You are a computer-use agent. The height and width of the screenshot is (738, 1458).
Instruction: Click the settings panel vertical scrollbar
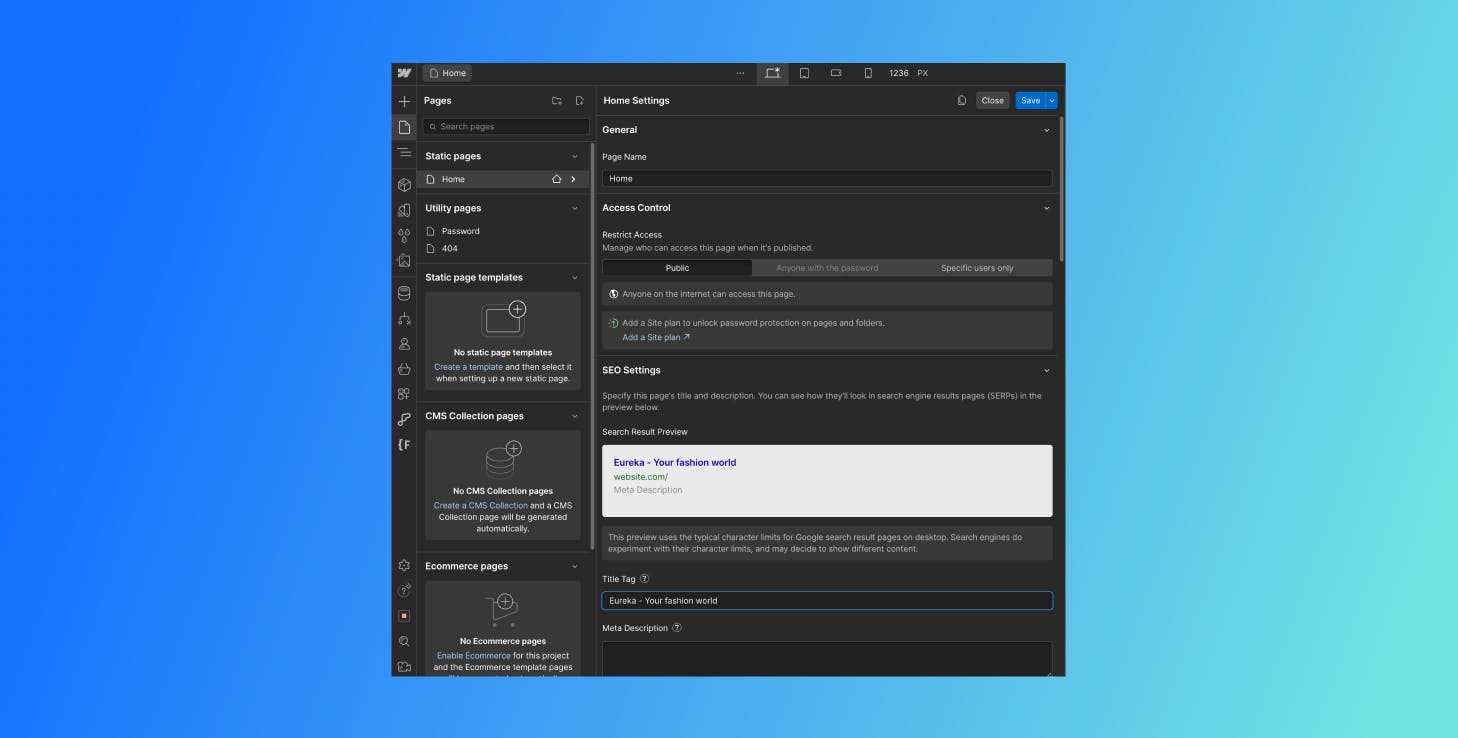click(1061, 190)
